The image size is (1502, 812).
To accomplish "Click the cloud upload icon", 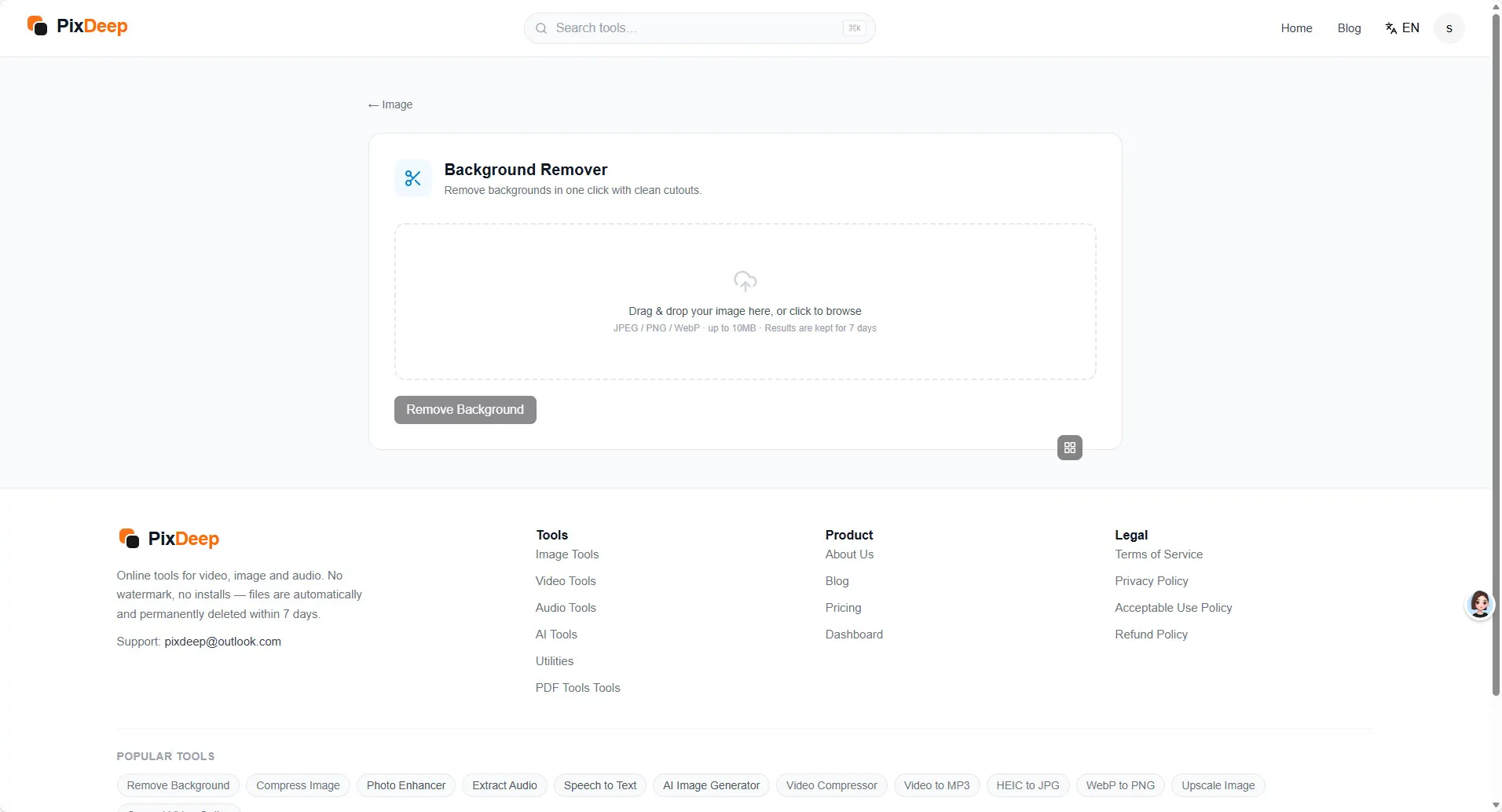I will [745, 280].
